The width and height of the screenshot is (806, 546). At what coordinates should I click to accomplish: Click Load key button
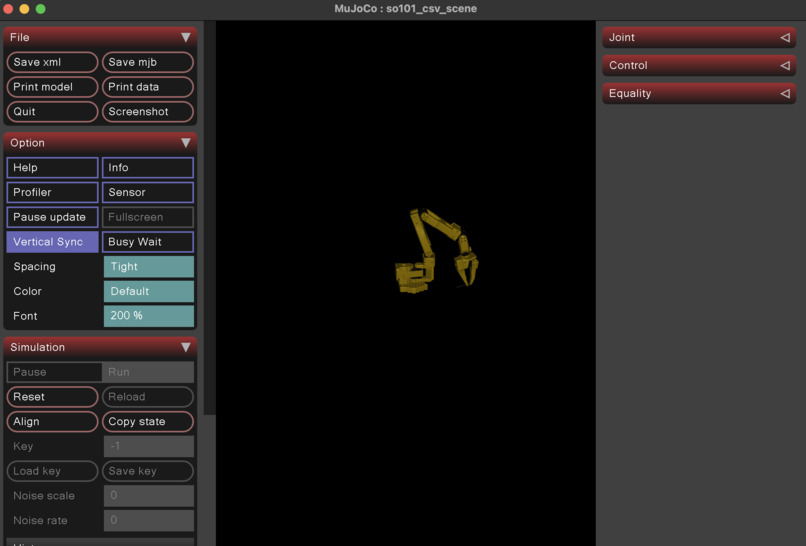click(x=52, y=471)
